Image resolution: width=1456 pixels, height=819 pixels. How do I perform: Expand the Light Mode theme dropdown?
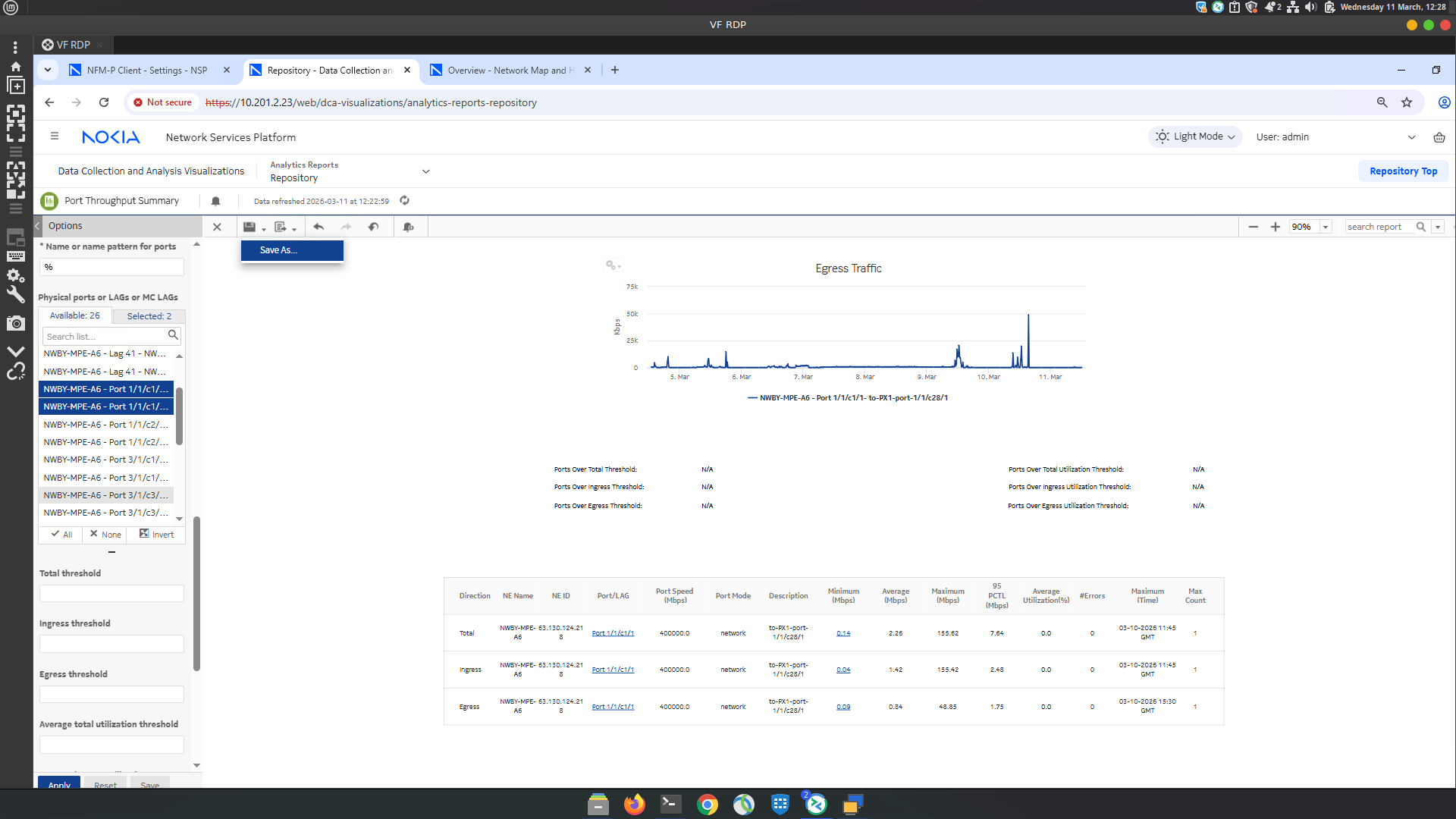click(x=1196, y=137)
